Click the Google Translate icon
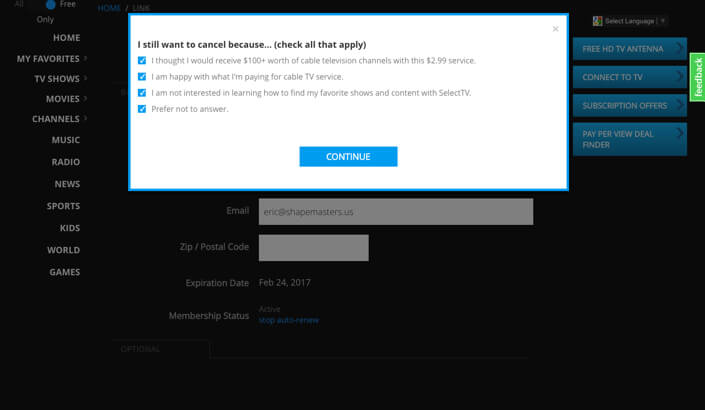The image size is (705, 410). click(597, 21)
